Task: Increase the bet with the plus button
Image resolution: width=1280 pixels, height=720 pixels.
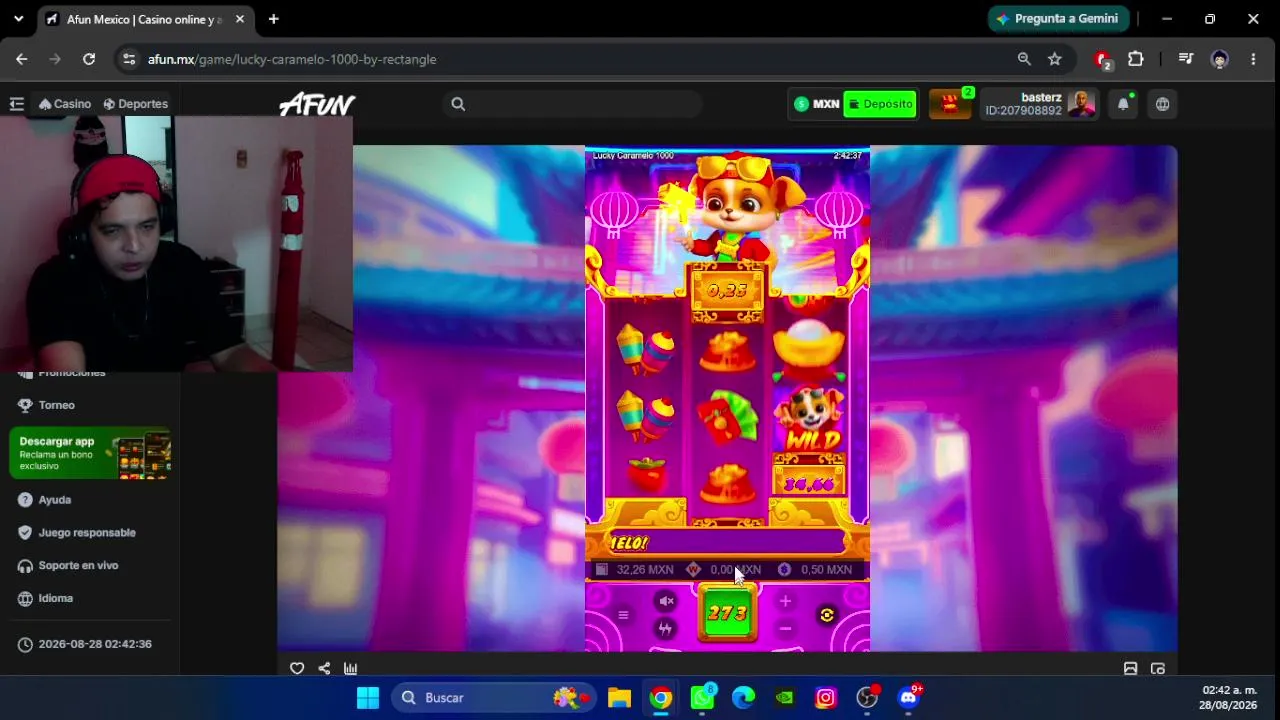Action: (x=785, y=601)
